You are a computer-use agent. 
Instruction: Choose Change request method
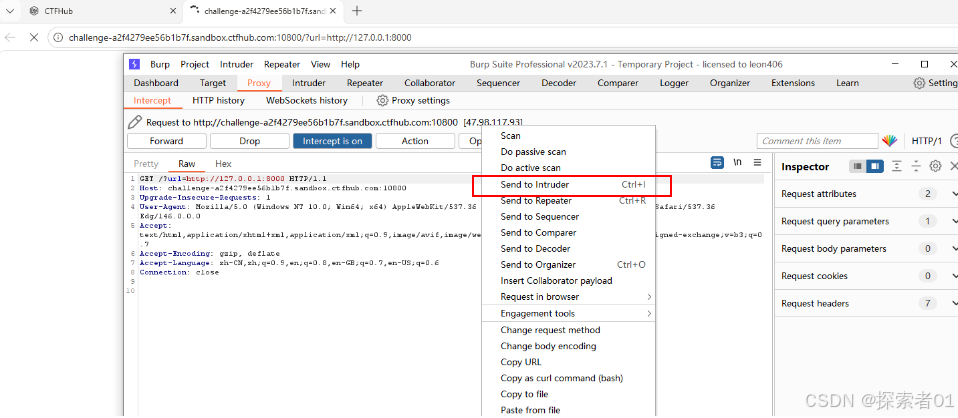point(569,330)
